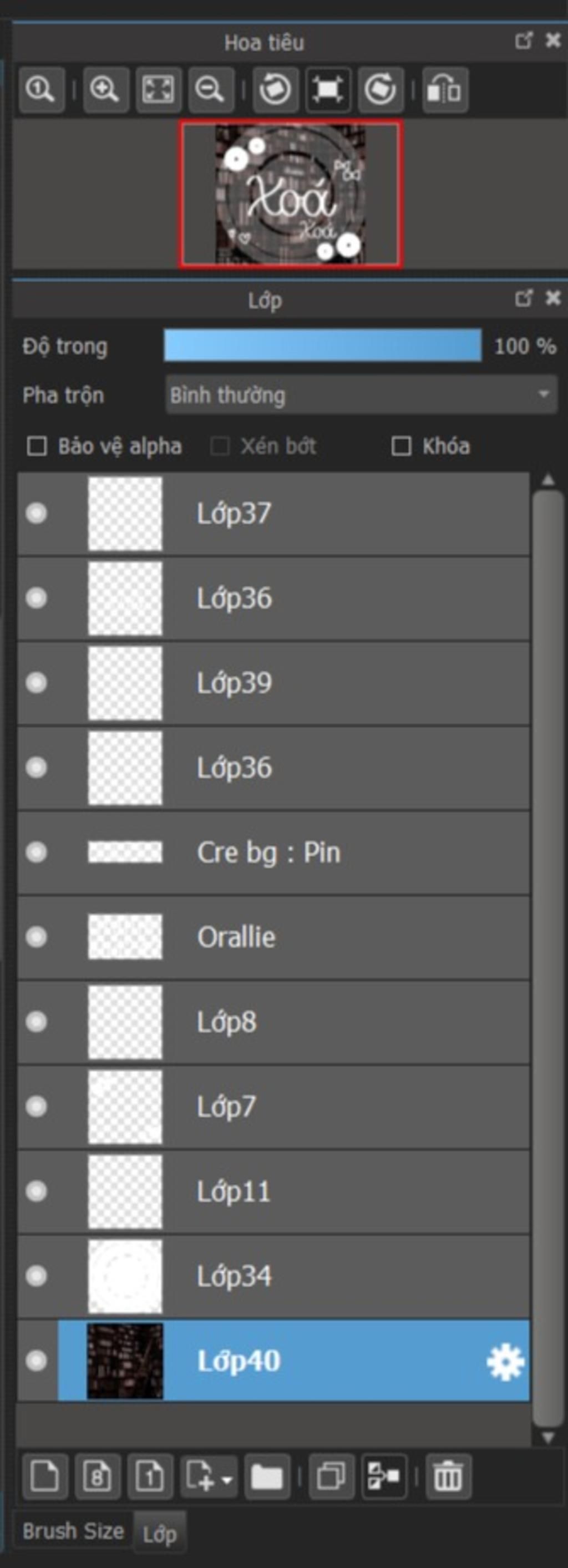
Task: Delete layer with the trash icon
Action: 448,1475
